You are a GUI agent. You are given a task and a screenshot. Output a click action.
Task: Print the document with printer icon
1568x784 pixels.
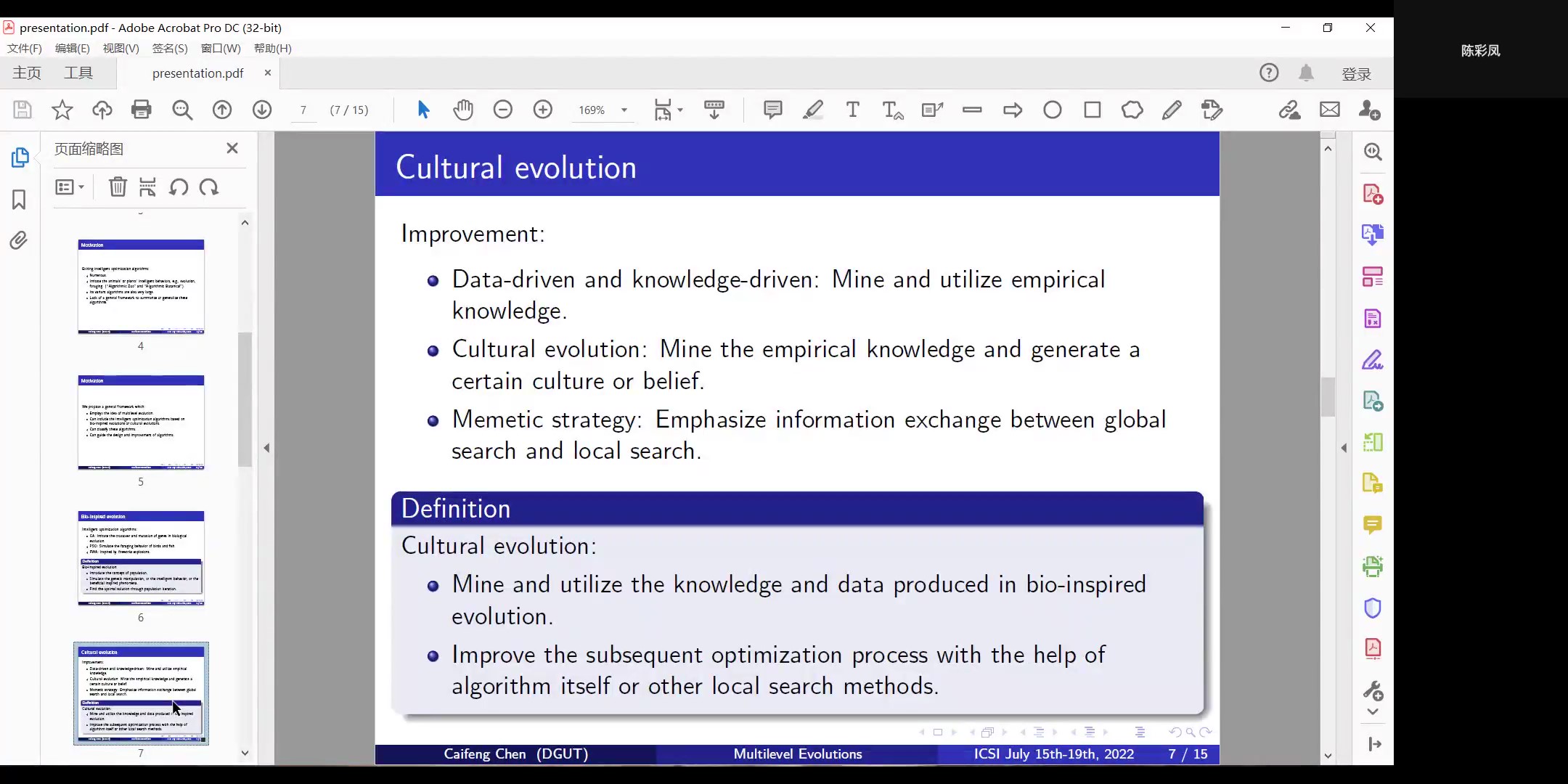[x=142, y=110]
